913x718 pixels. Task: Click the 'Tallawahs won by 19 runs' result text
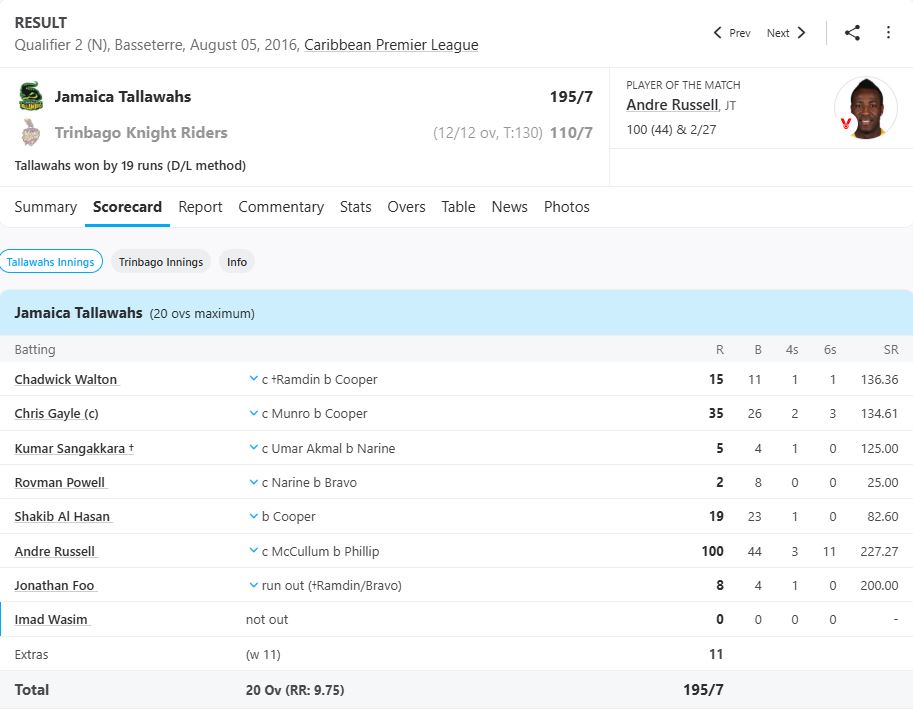point(130,165)
